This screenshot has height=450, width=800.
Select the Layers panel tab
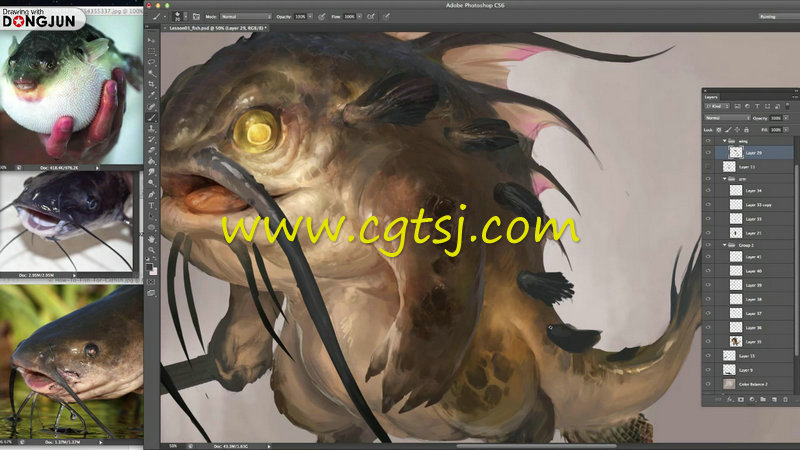(711, 97)
